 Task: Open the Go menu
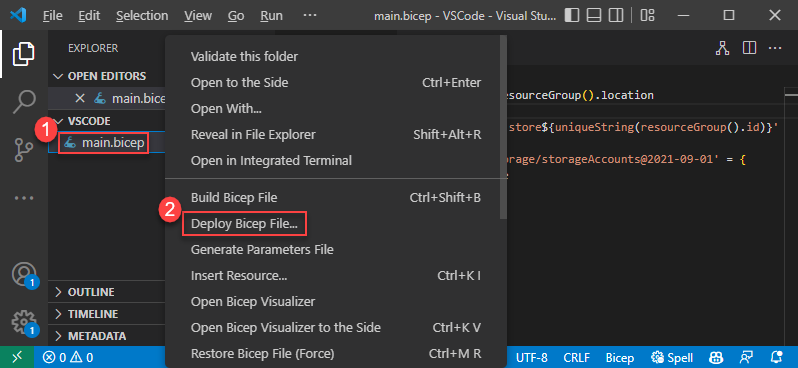click(236, 16)
